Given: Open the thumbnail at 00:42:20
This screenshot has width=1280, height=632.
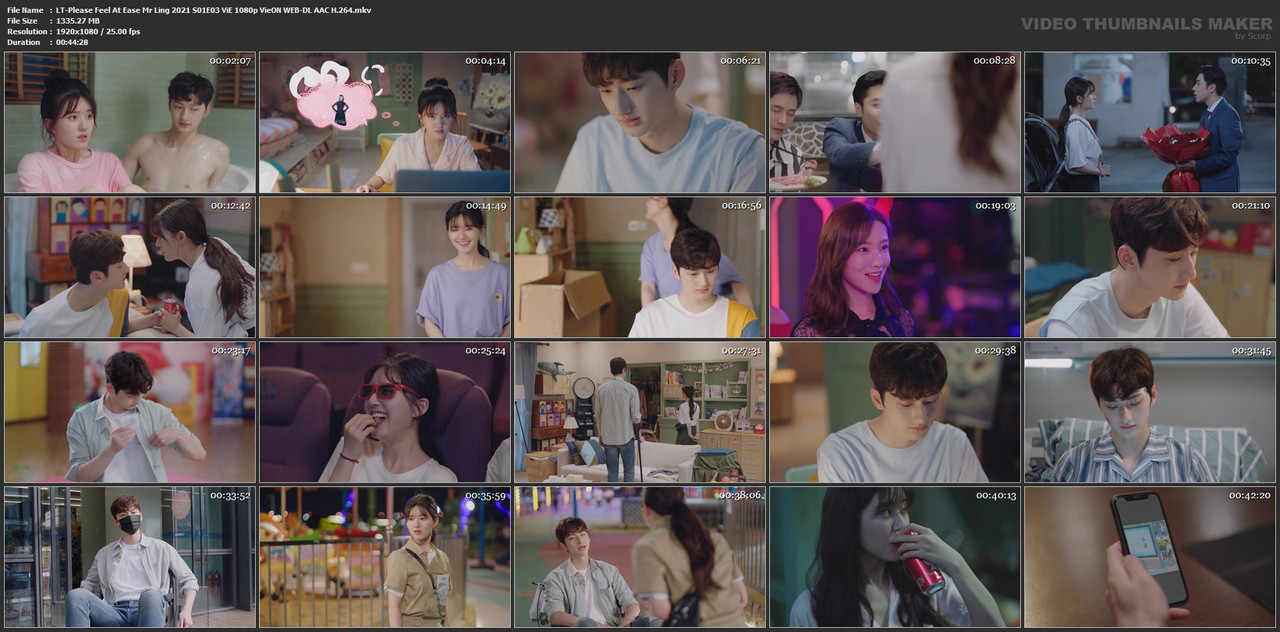Looking at the screenshot, I should click(1150, 557).
